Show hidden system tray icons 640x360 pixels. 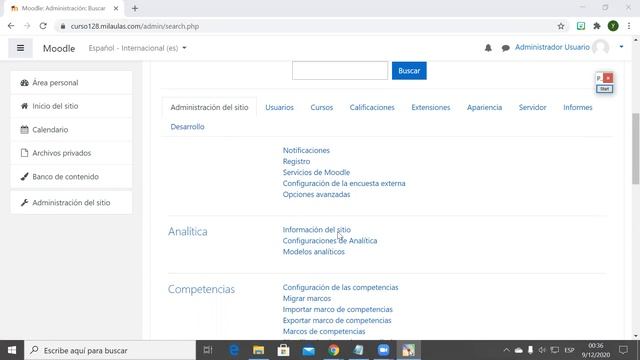507,350
